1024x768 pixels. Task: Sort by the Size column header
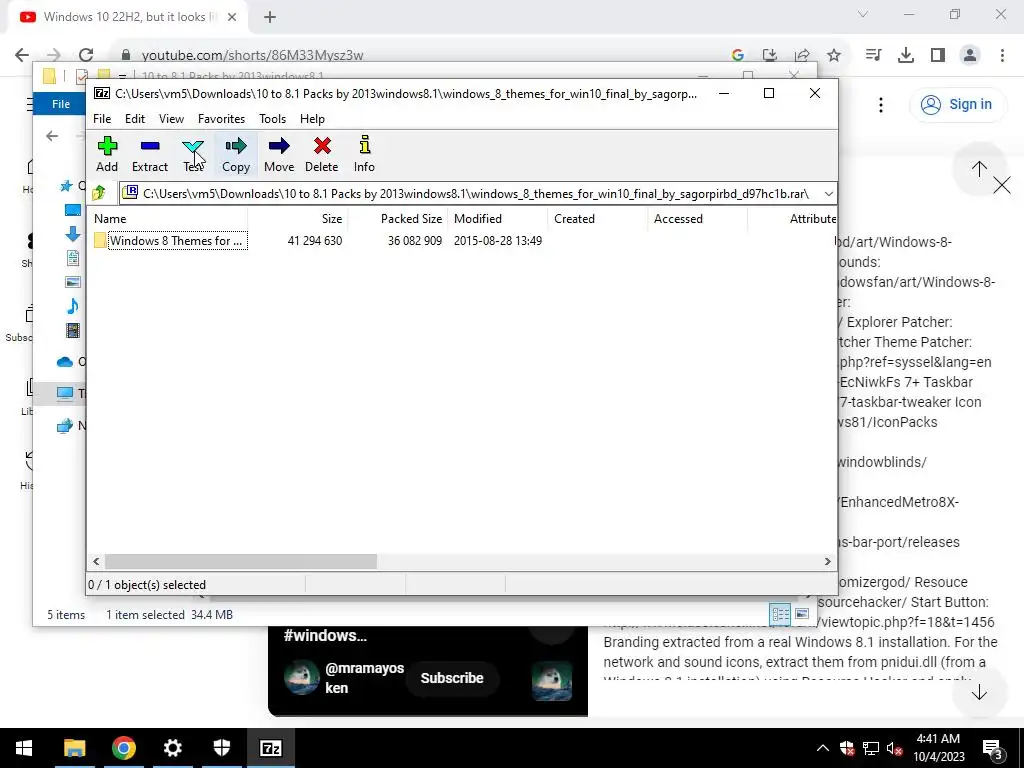[x=298, y=219]
